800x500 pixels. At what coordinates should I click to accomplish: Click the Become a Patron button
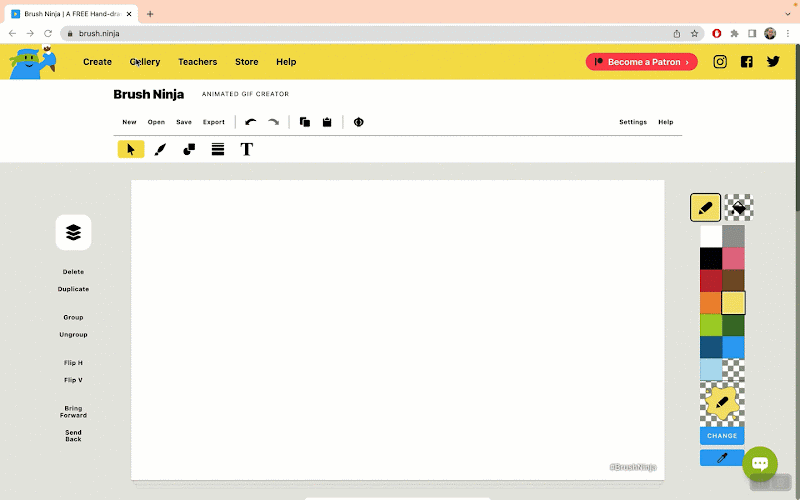(x=641, y=62)
